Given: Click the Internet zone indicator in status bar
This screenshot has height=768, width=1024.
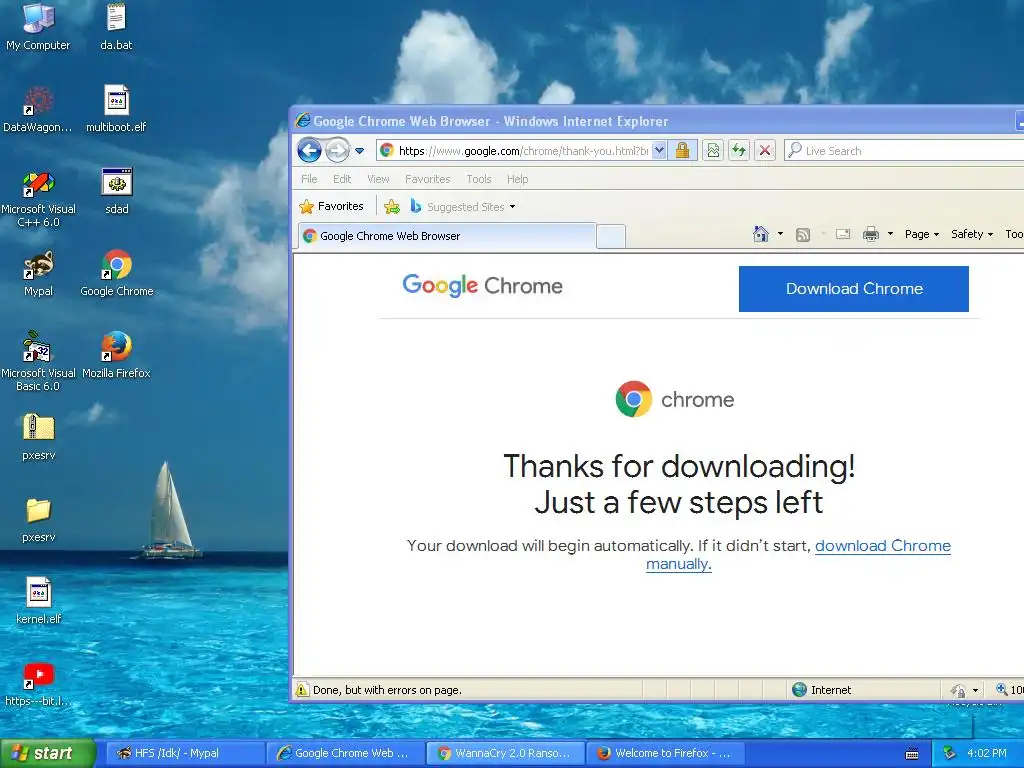Looking at the screenshot, I should tap(822, 690).
